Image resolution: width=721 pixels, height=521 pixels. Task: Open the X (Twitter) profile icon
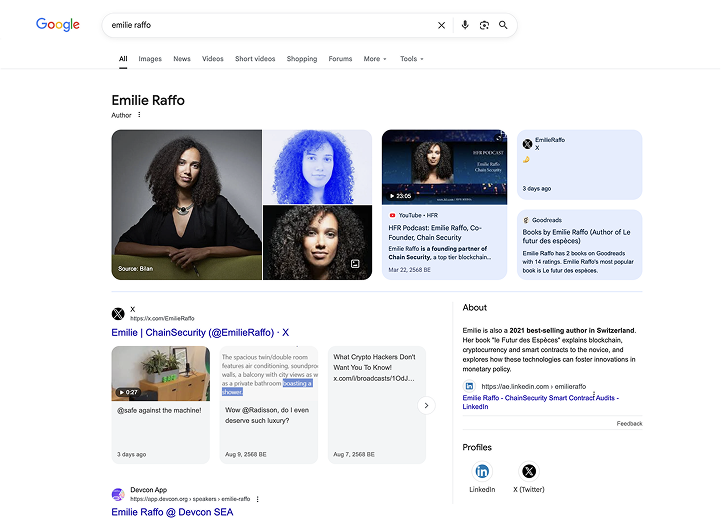click(x=529, y=471)
